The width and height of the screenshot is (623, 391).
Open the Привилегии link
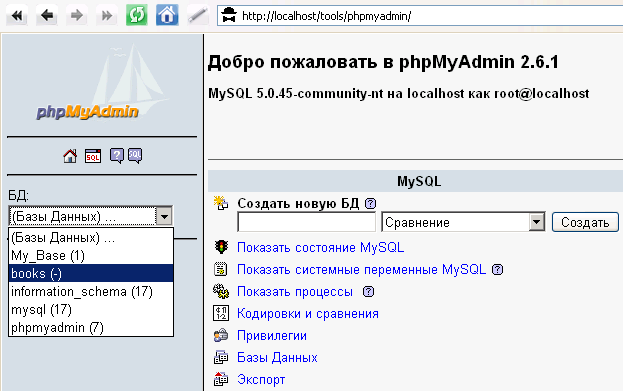(x=272, y=336)
